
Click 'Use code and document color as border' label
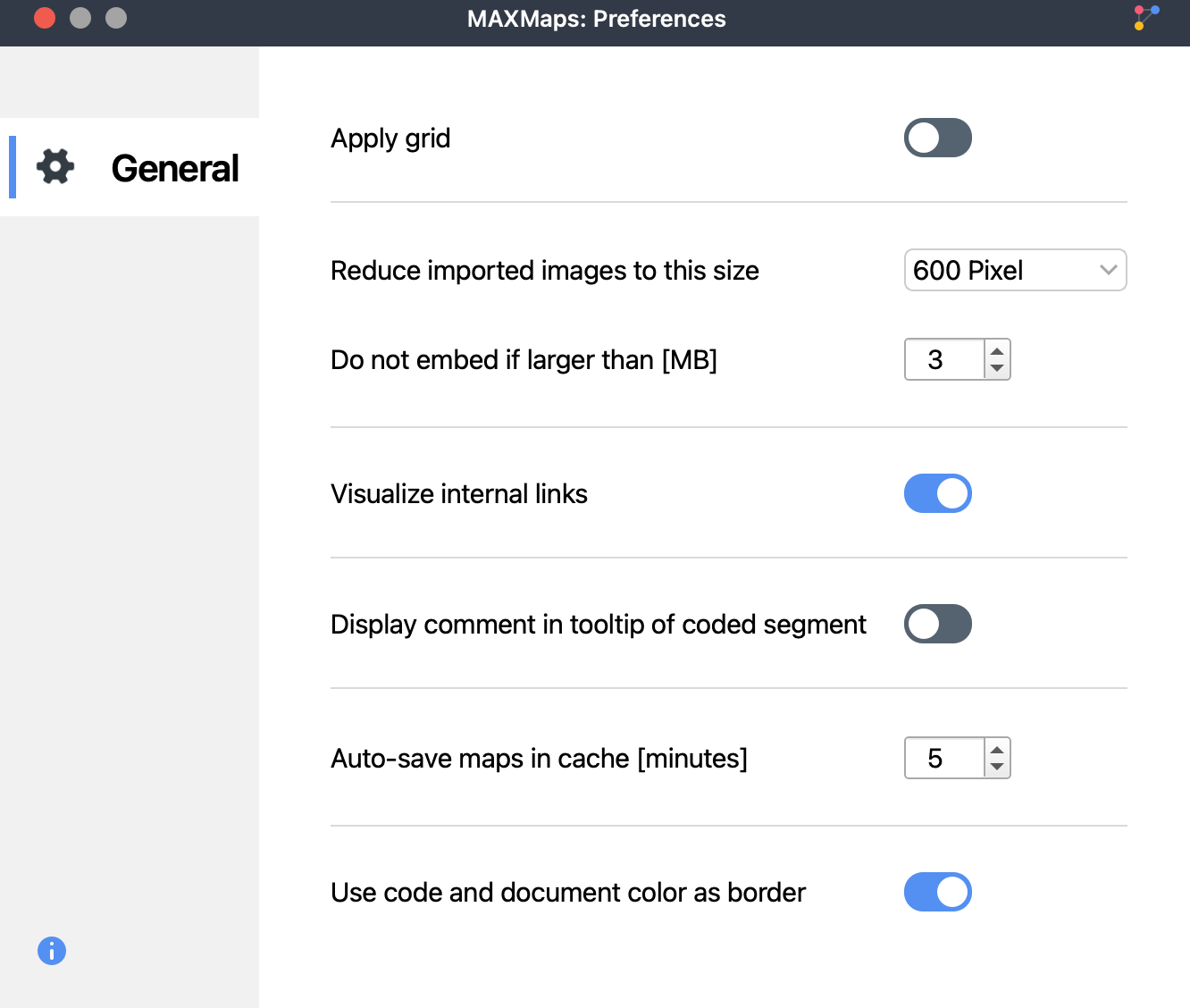[x=568, y=893]
